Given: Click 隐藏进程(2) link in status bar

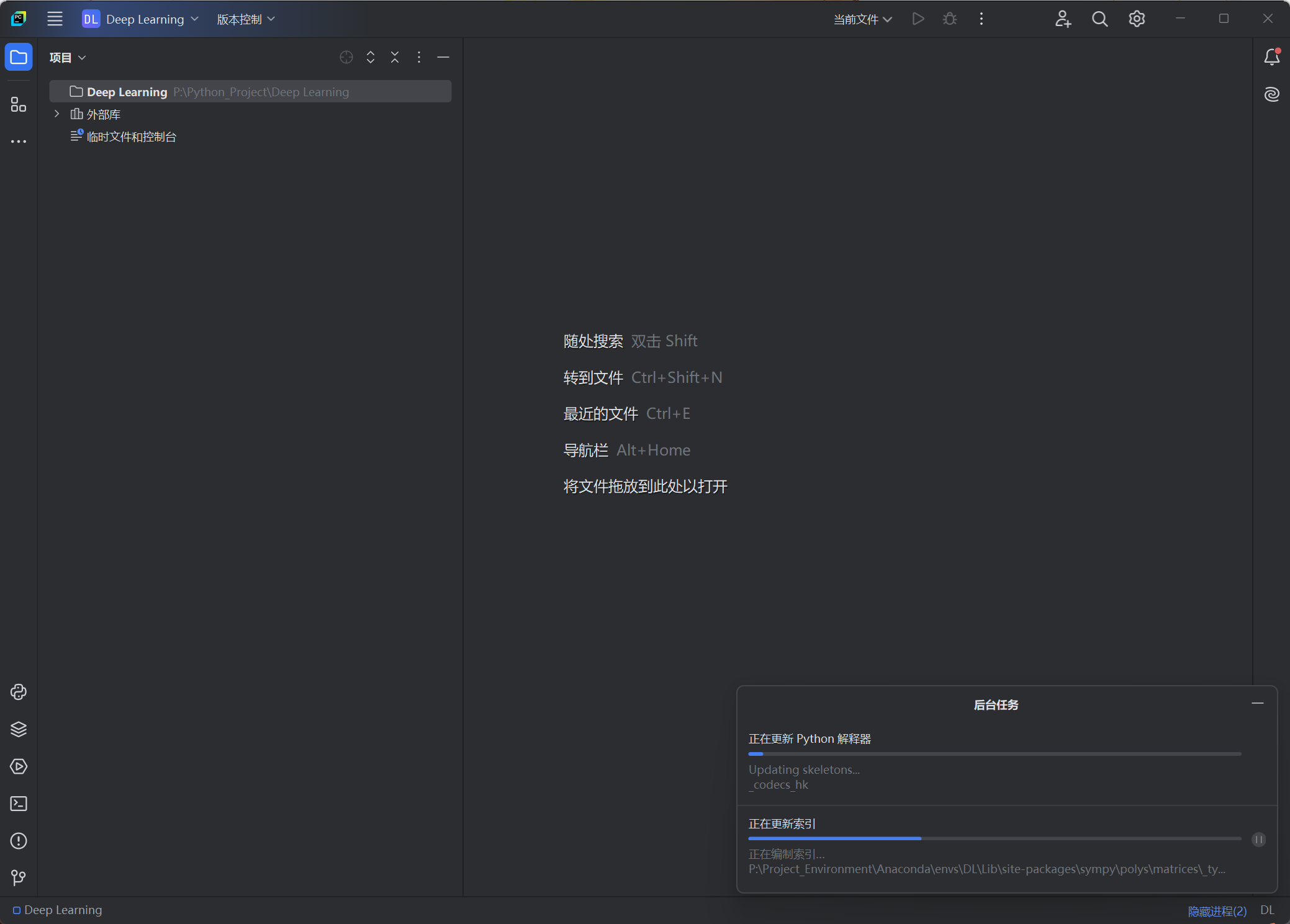Looking at the screenshot, I should coord(1217,910).
